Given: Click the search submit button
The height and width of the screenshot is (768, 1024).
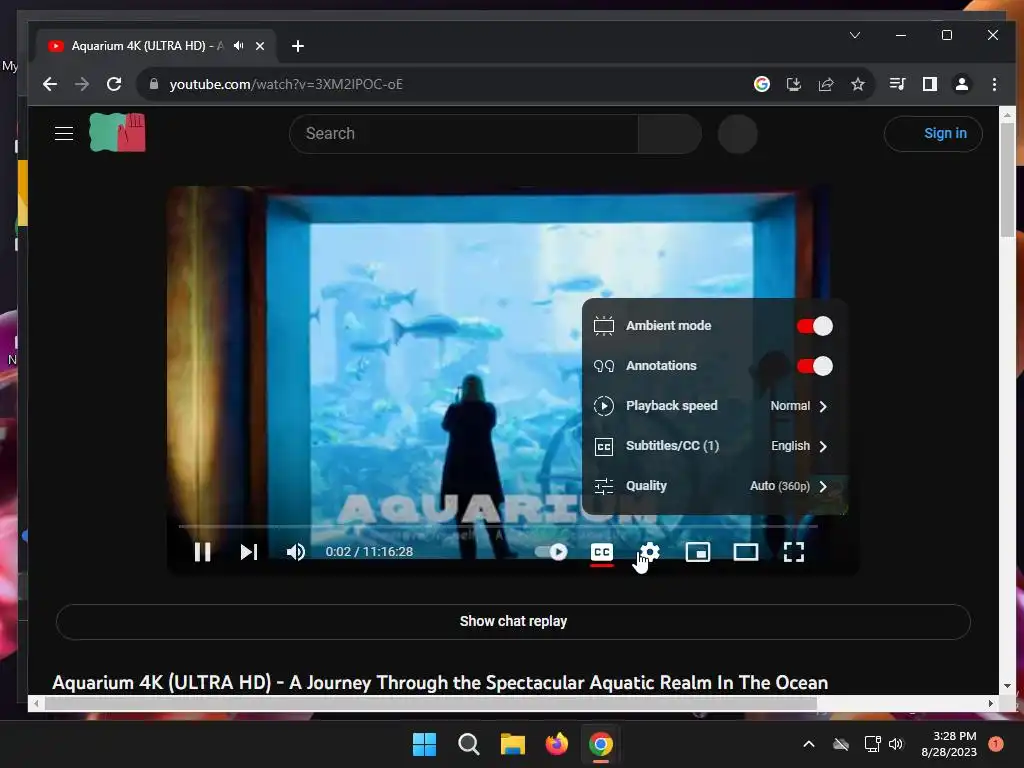Looking at the screenshot, I should pos(670,134).
